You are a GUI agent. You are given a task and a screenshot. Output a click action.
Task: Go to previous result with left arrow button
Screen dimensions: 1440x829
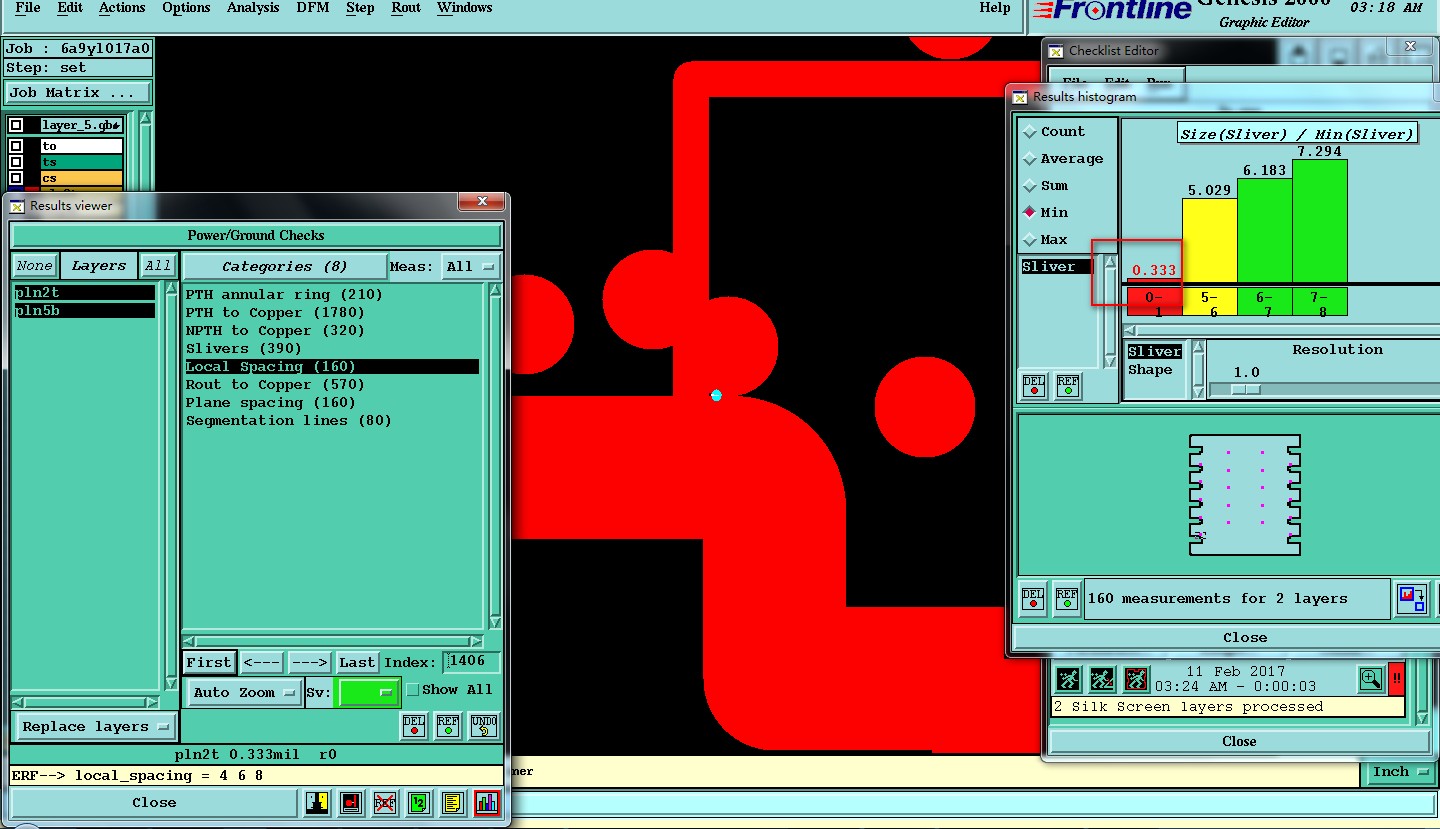coord(262,662)
